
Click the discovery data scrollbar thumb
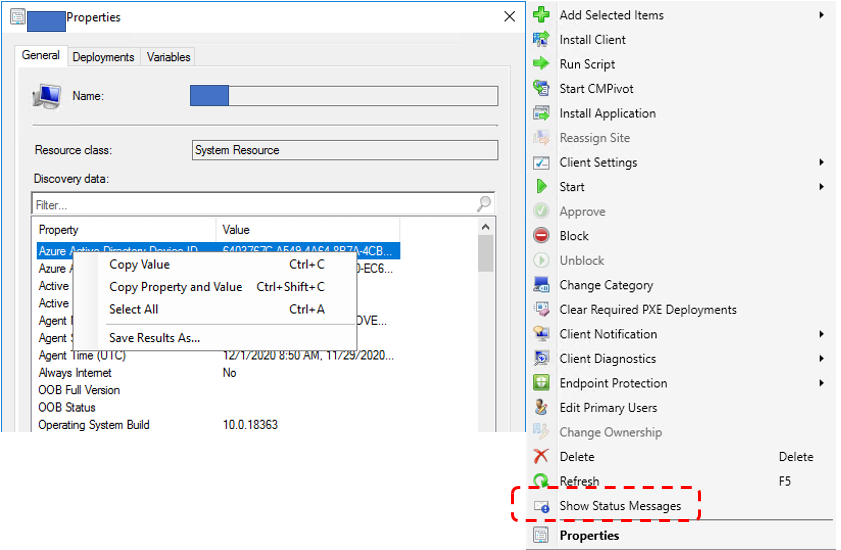(485, 253)
